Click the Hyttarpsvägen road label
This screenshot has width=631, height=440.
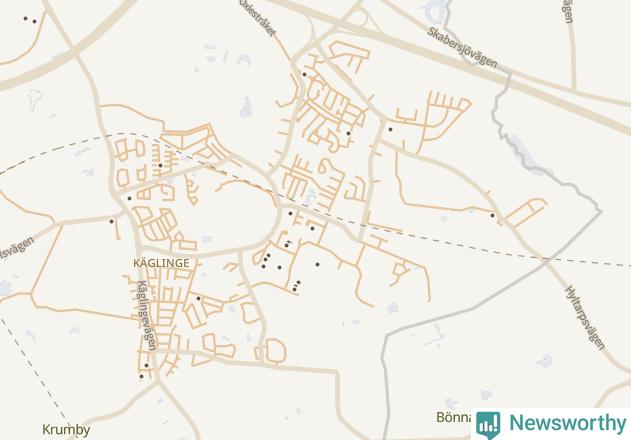[585, 318]
